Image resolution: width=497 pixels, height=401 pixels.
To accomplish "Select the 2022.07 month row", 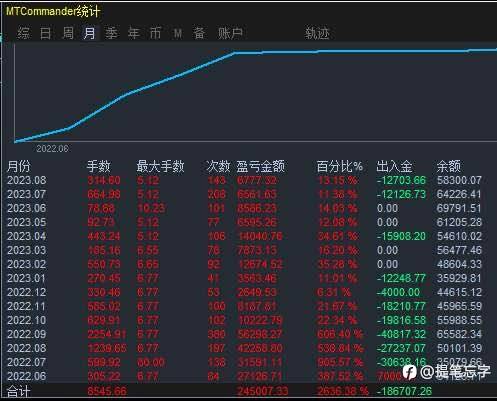I will (x=244, y=362).
